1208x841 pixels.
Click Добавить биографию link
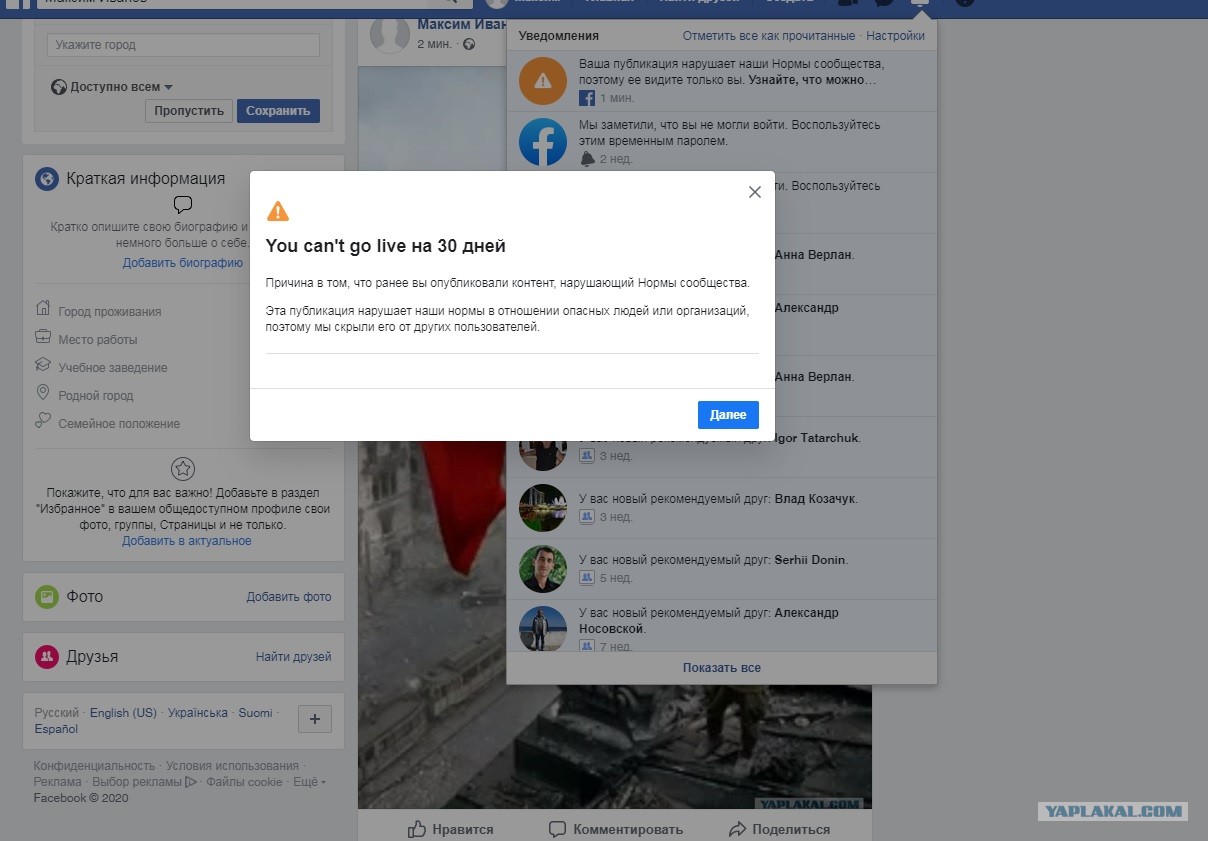tap(183, 263)
